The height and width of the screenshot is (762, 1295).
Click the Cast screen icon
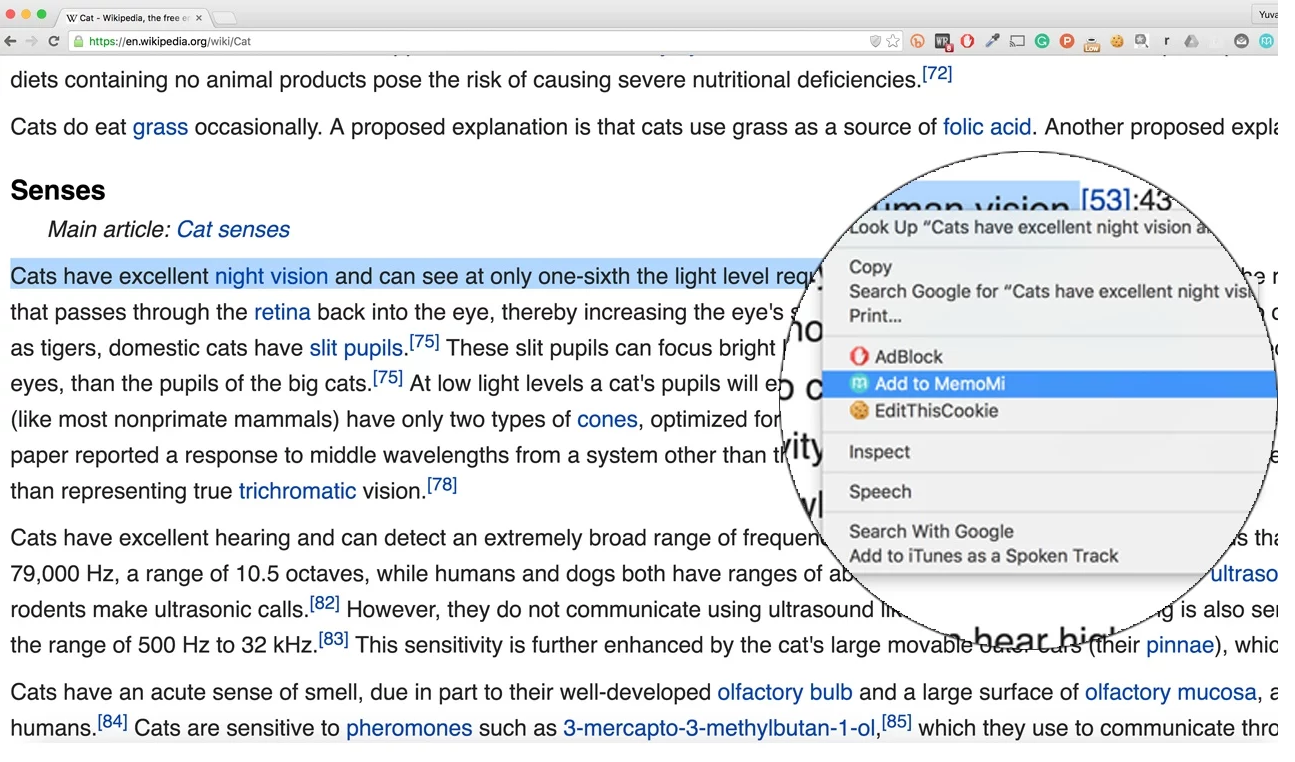coord(1017,41)
